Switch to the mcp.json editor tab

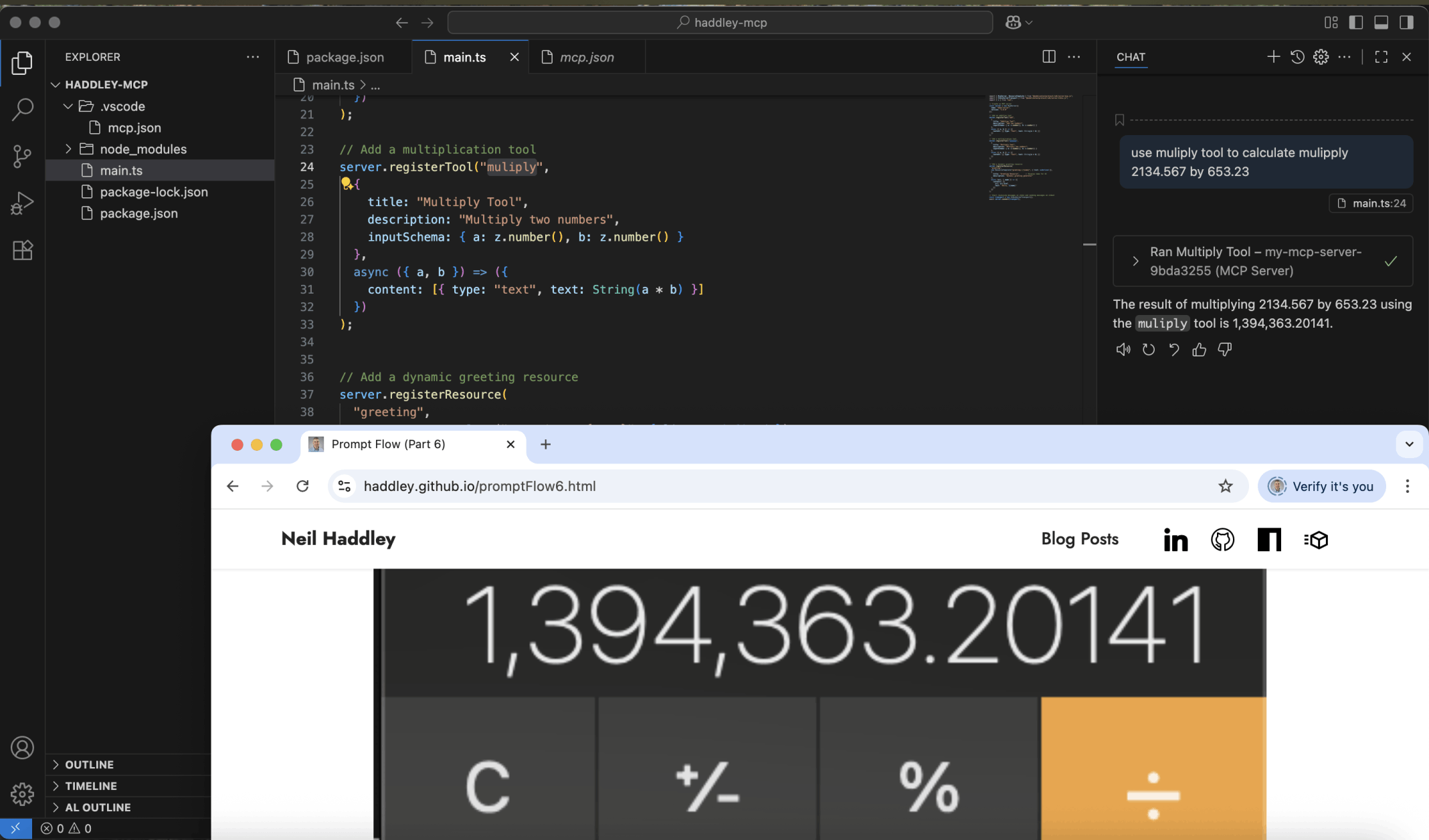coord(587,57)
